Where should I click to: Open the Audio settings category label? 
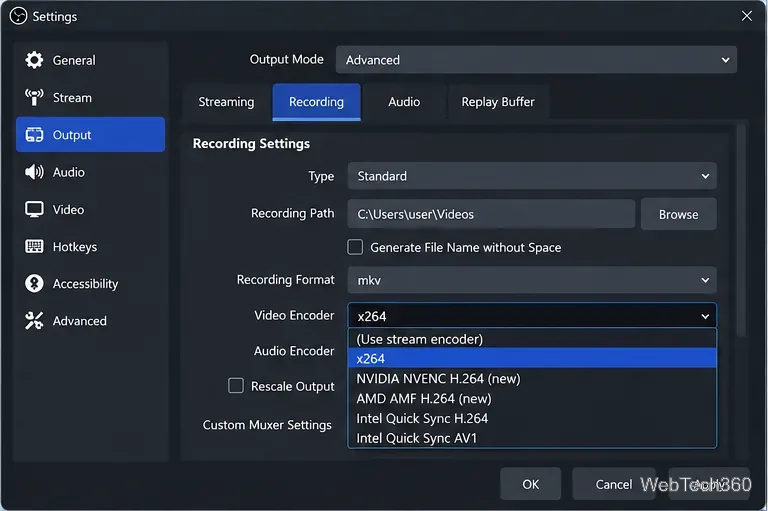tap(69, 172)
